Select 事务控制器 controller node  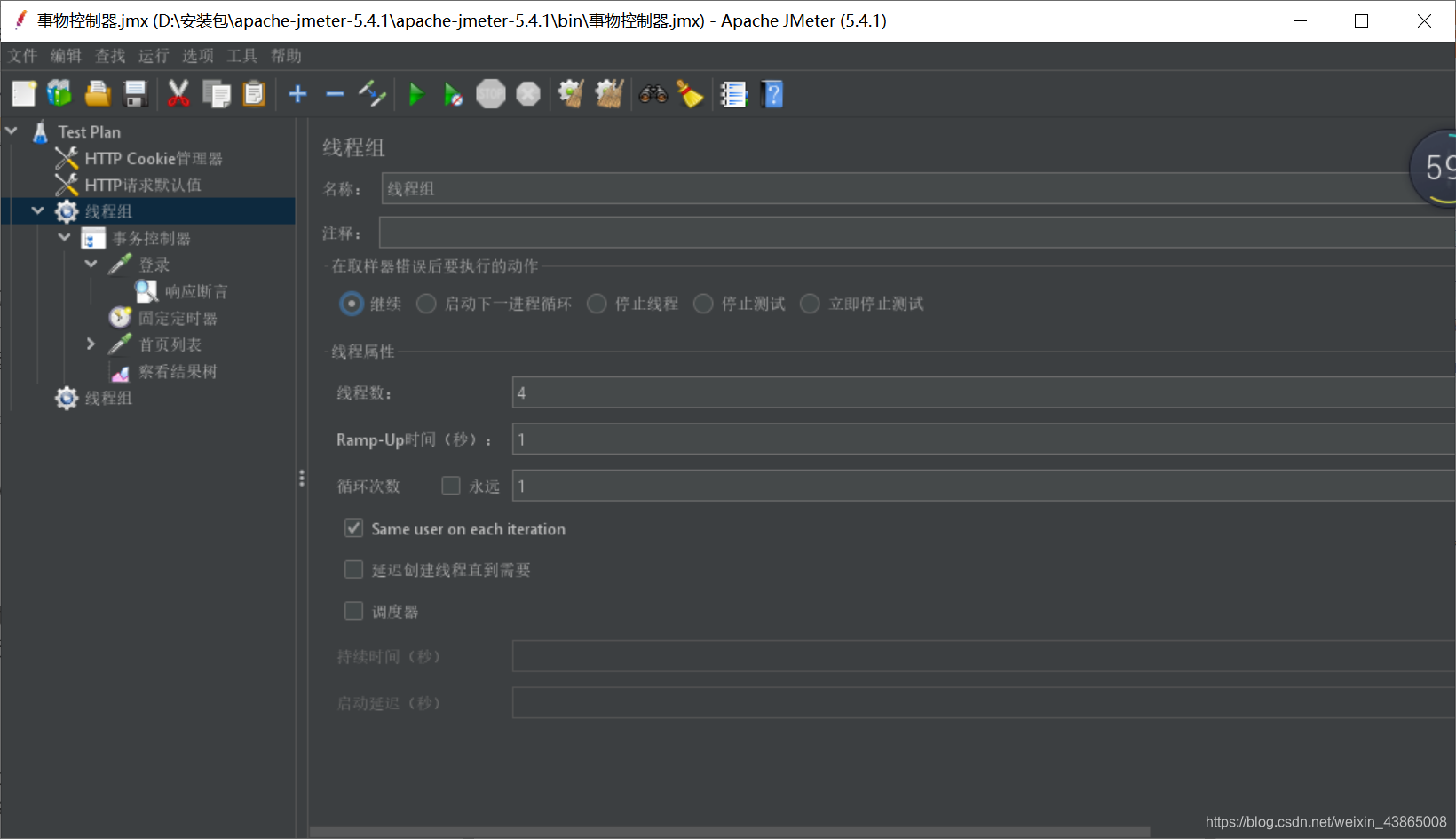point(151,239)
